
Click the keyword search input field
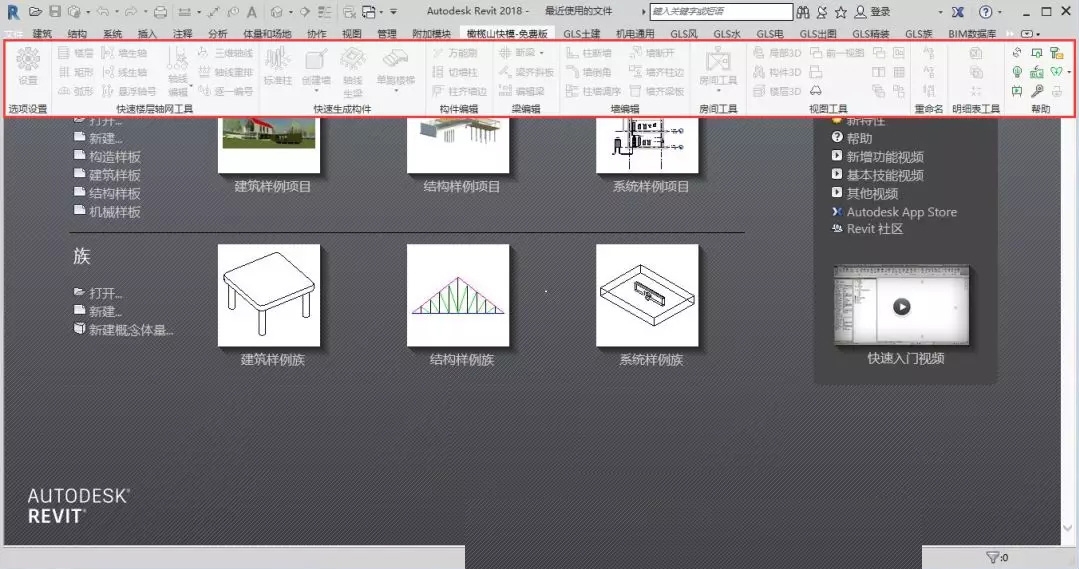point(721,12)
